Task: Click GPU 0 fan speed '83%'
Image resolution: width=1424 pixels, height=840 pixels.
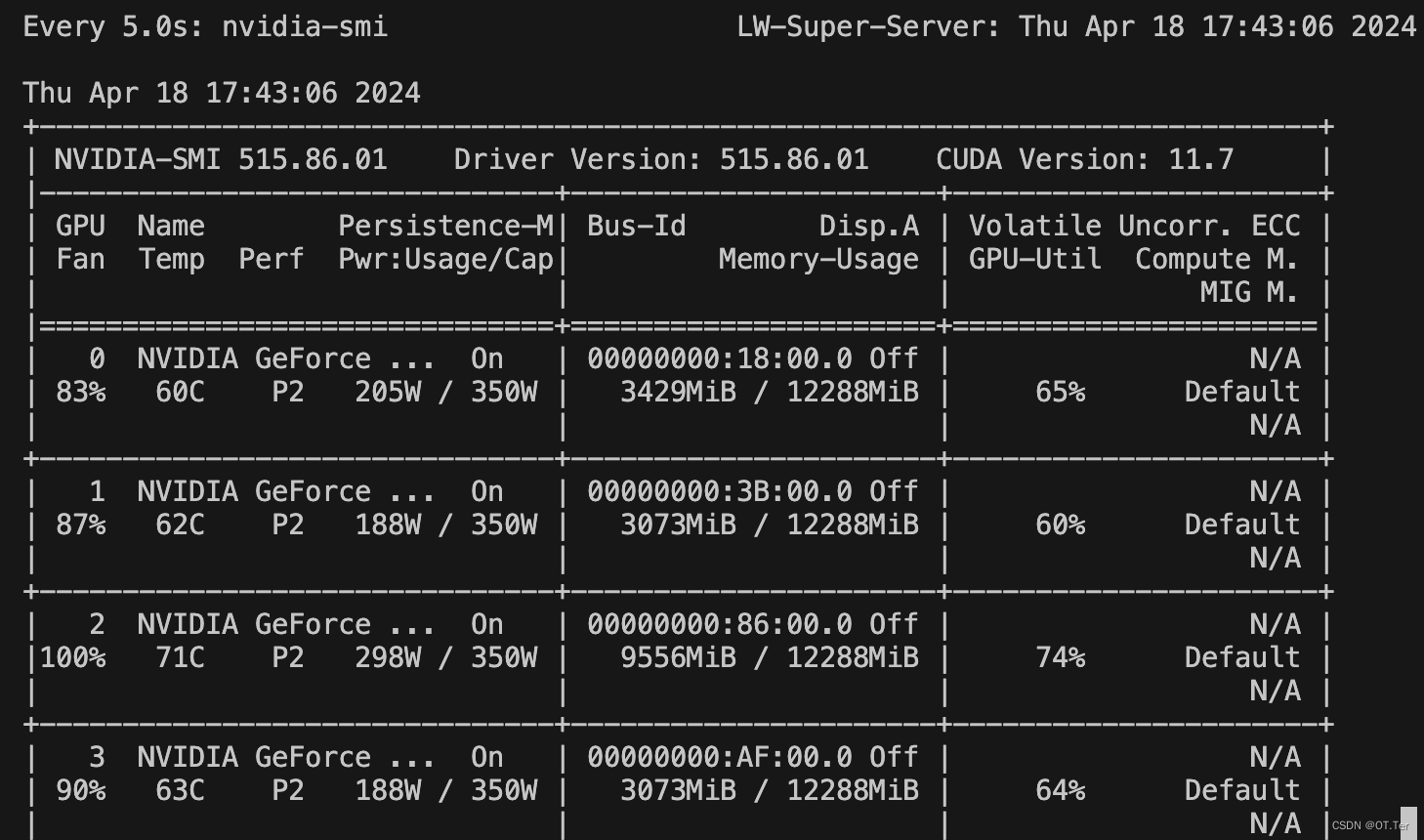Action: click(x=80, y=392)
